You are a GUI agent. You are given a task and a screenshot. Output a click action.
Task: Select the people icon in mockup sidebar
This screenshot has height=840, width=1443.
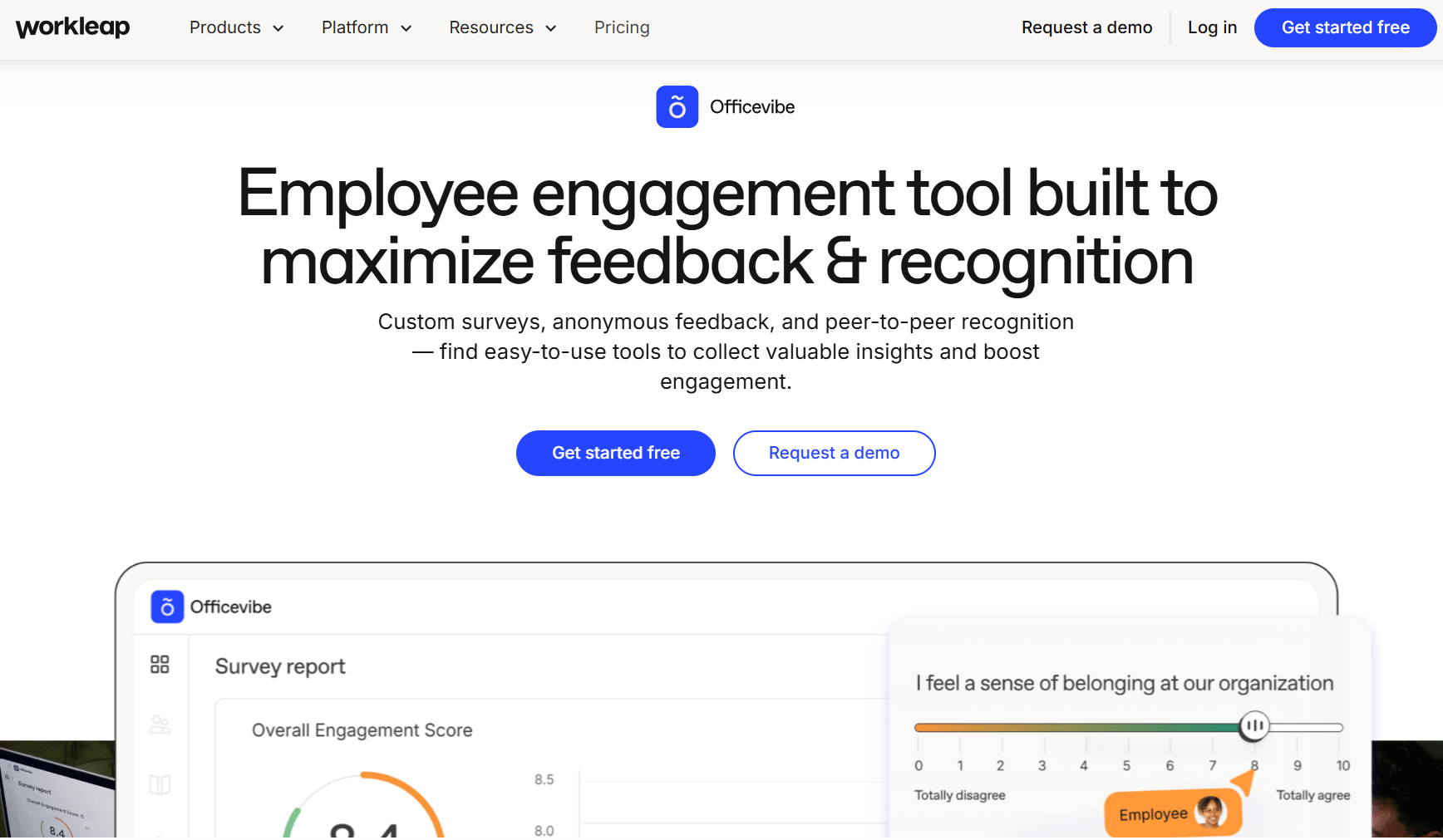160,725
